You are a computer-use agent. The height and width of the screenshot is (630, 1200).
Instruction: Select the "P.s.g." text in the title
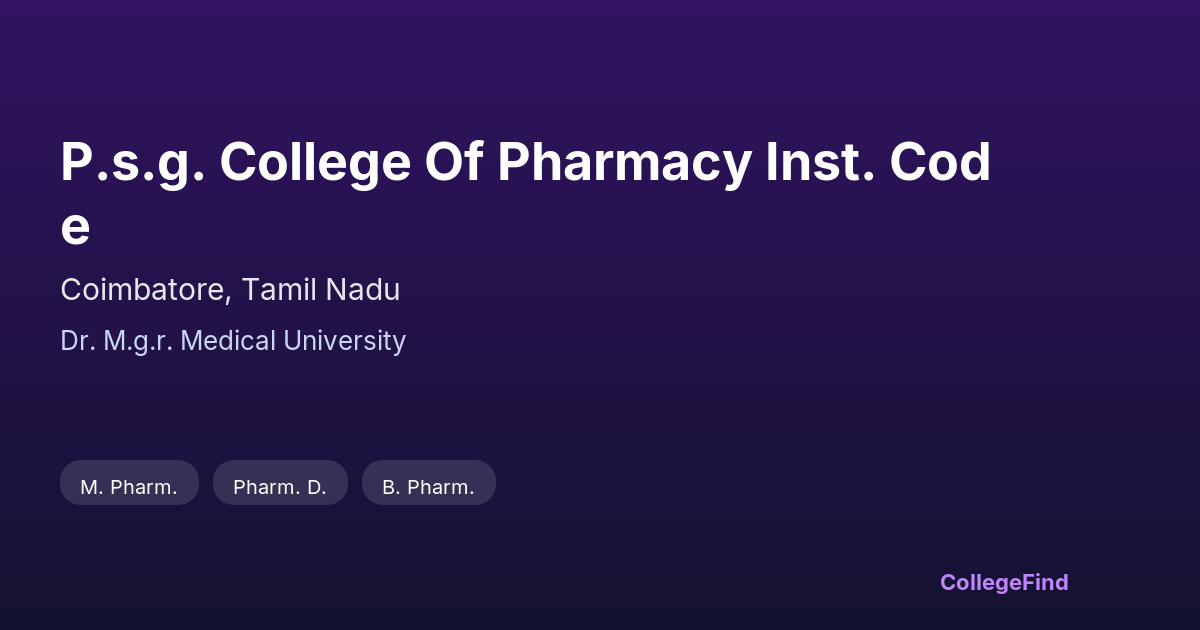[132, 163]
